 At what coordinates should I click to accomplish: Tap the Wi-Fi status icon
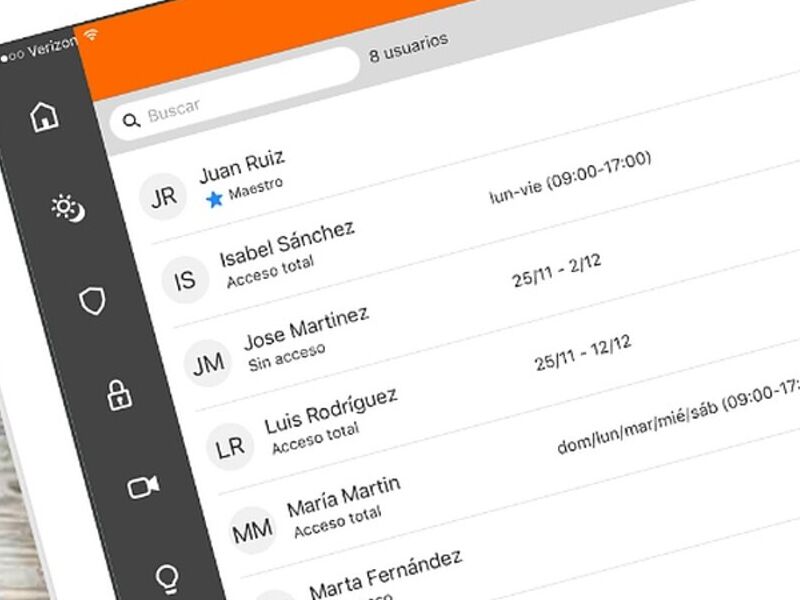point(92,35)
